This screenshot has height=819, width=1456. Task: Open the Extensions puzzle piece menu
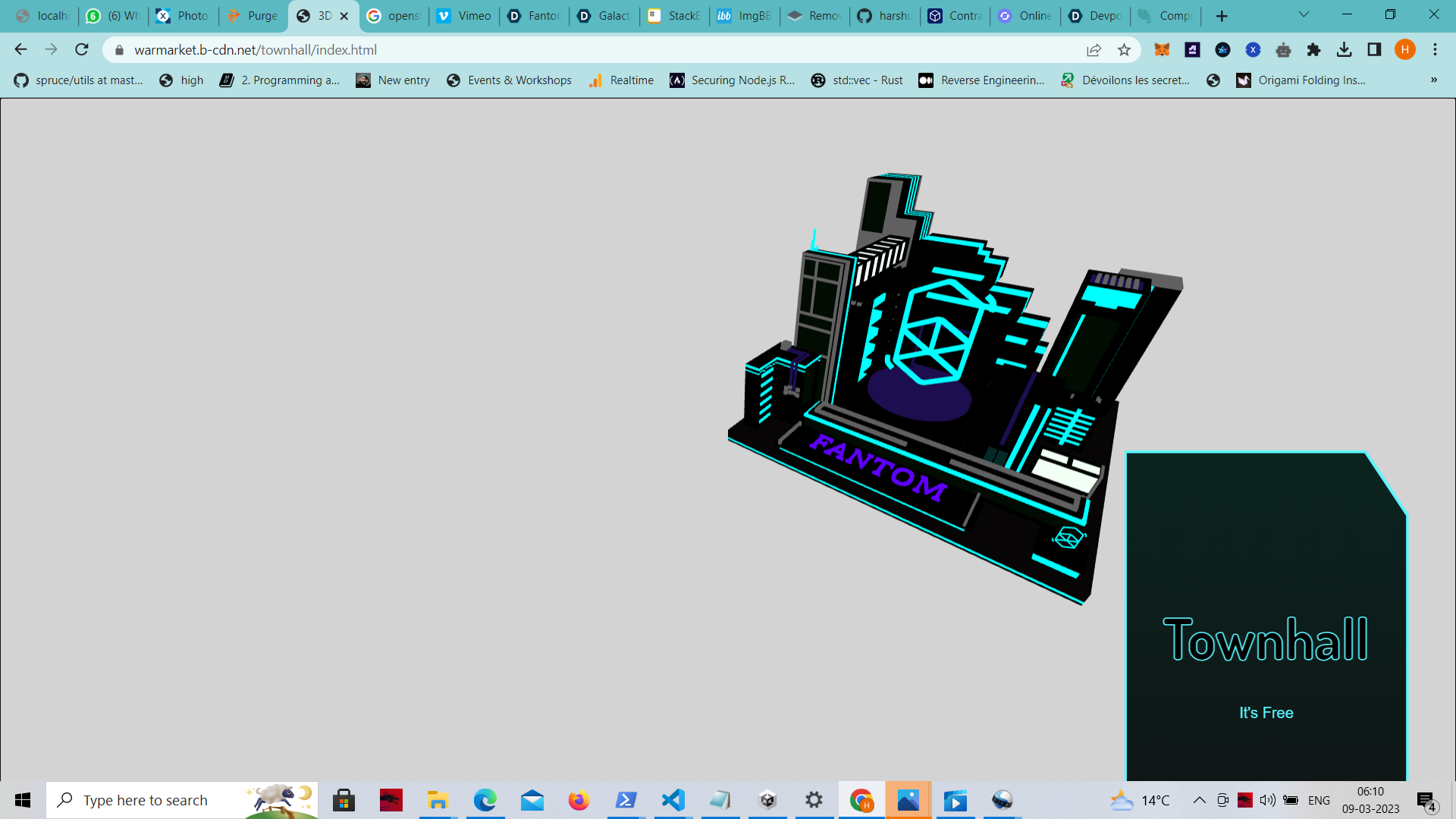[x=1313, y=50]
